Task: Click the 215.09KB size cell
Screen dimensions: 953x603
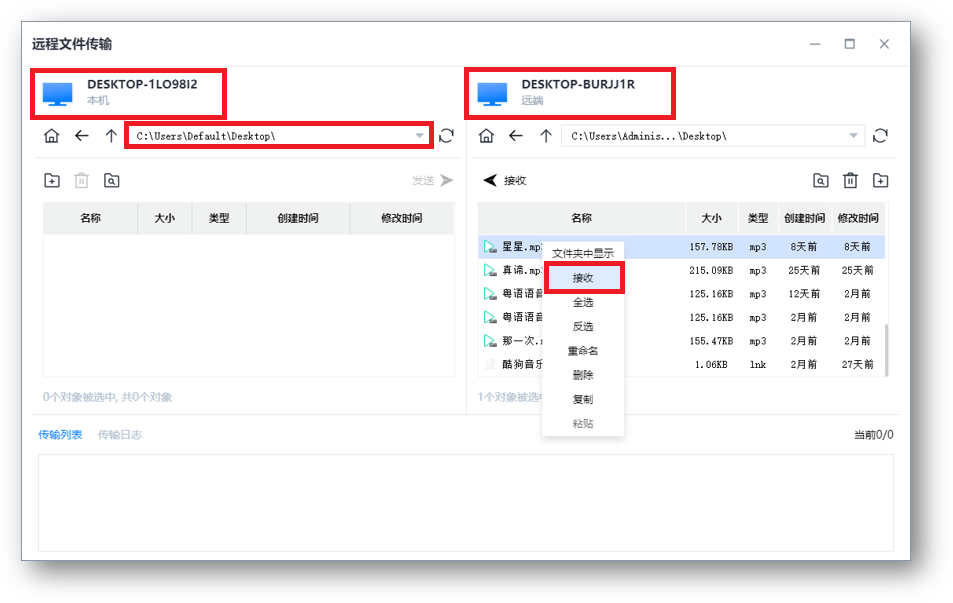Action: (x=711, y=270)
